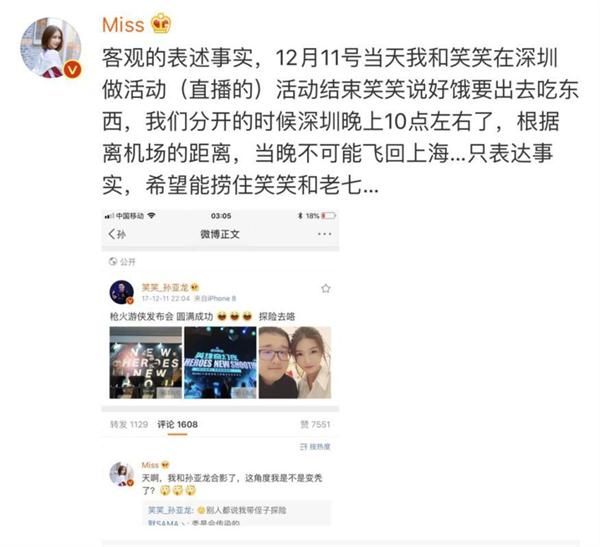Expand the 按热度 sort option
The height and width of the screenshot is (547, 600).
coord(315,446)
